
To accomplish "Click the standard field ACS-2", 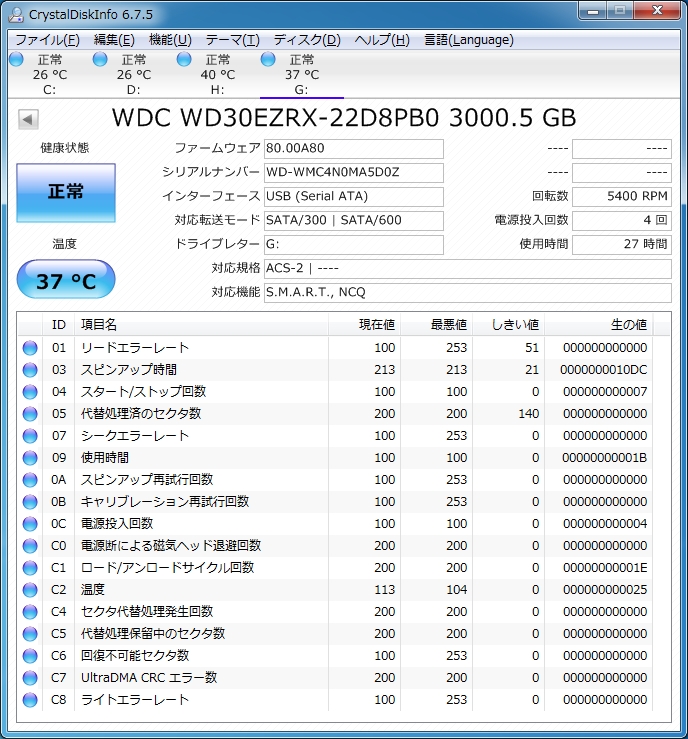I will [467, 269].
